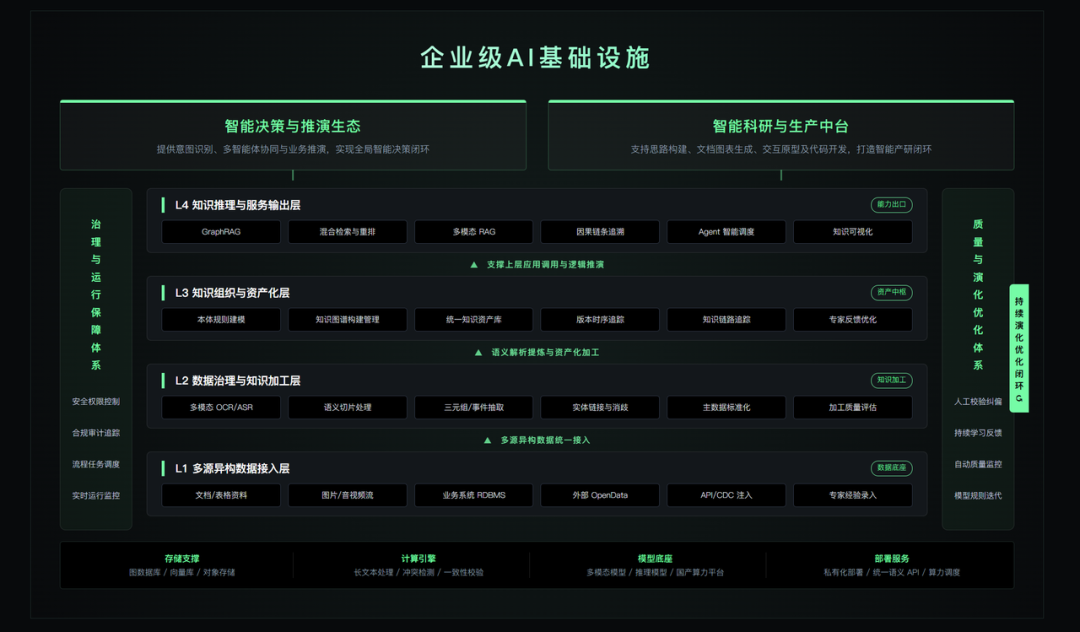Click 安全权限控制 in governance sidebar
Image resolution: width=1080 pixels, height=632 pixels.
click(x=96, y=401)
